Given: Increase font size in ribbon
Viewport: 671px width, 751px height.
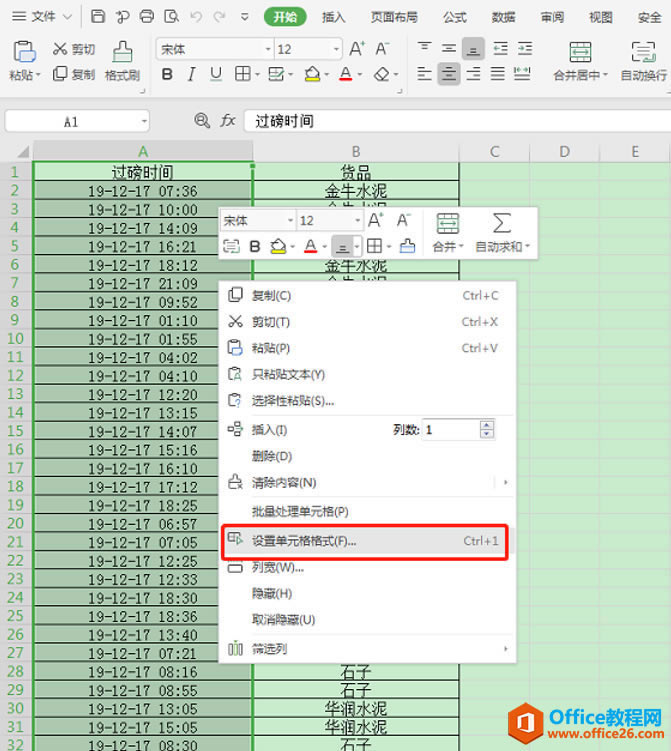Looking at the screenshot, I should click(357, 49).
